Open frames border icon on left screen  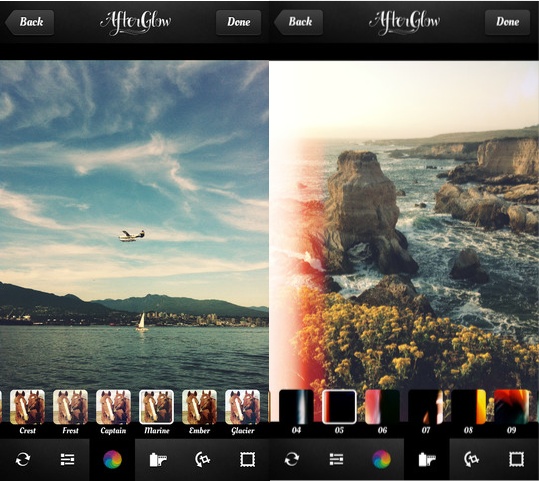coord(248,459)
